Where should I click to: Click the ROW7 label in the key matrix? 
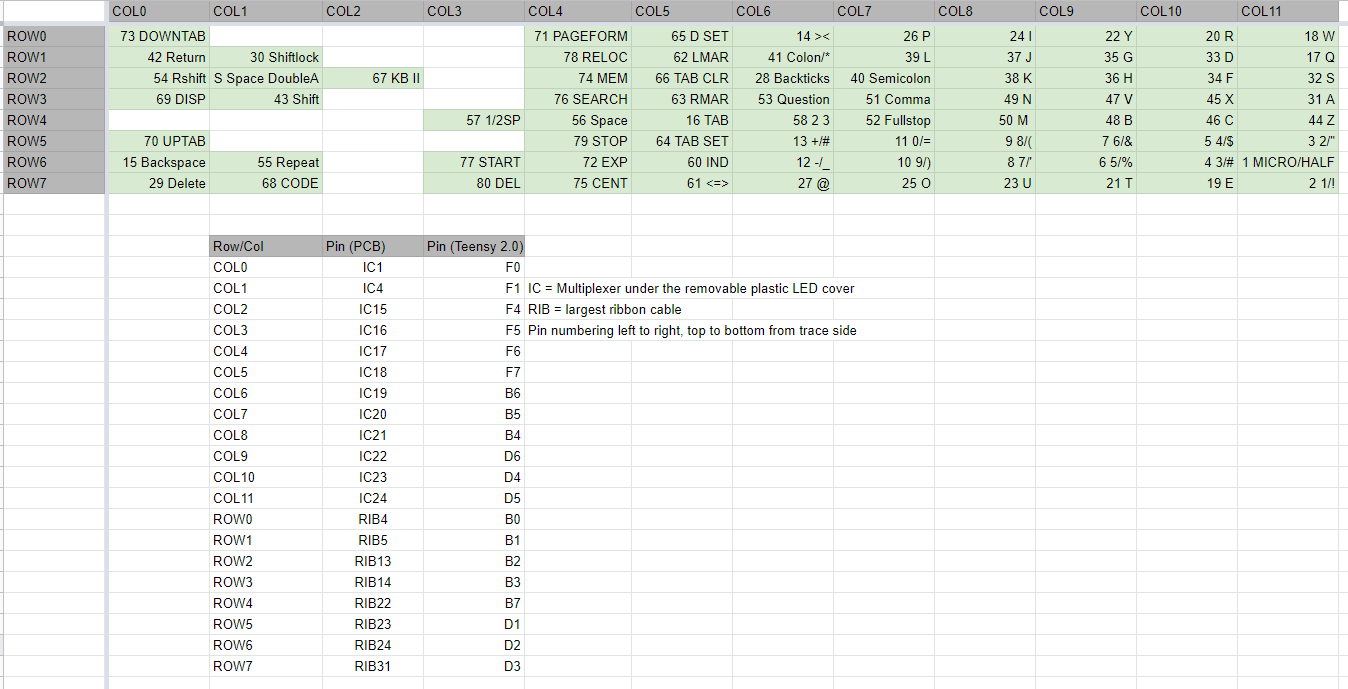point(54,183)
